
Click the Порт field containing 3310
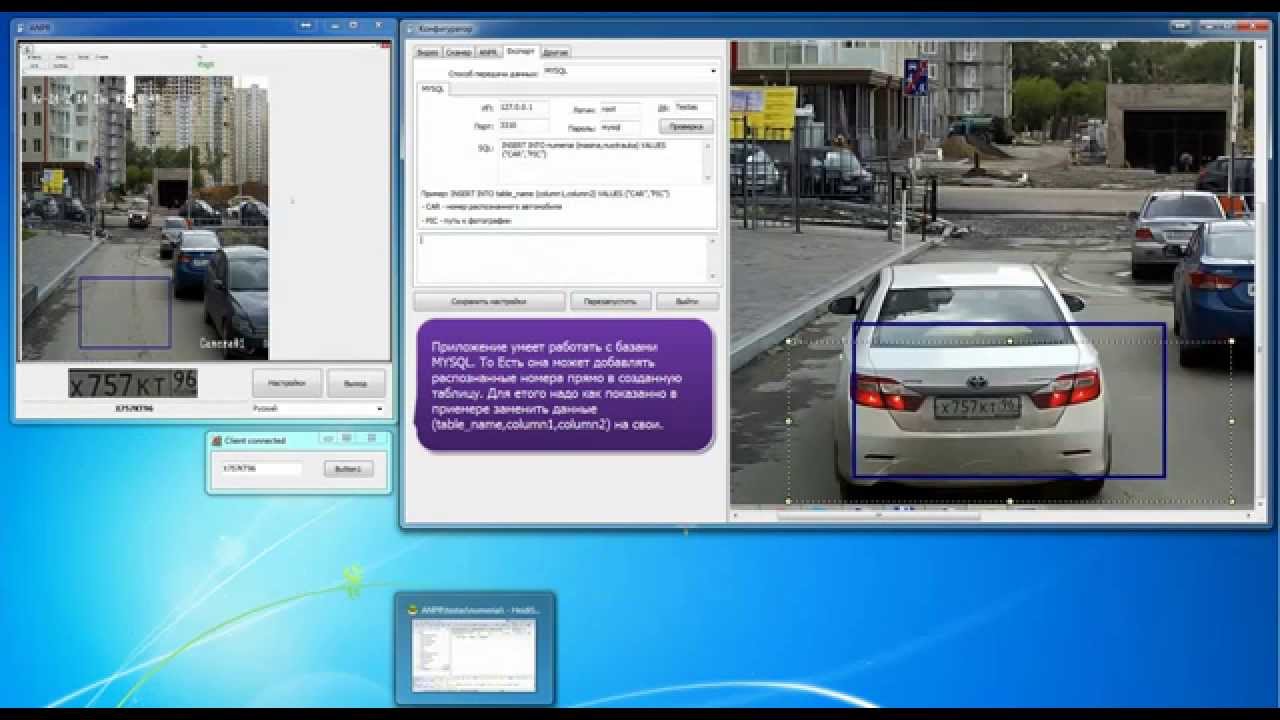522,127
